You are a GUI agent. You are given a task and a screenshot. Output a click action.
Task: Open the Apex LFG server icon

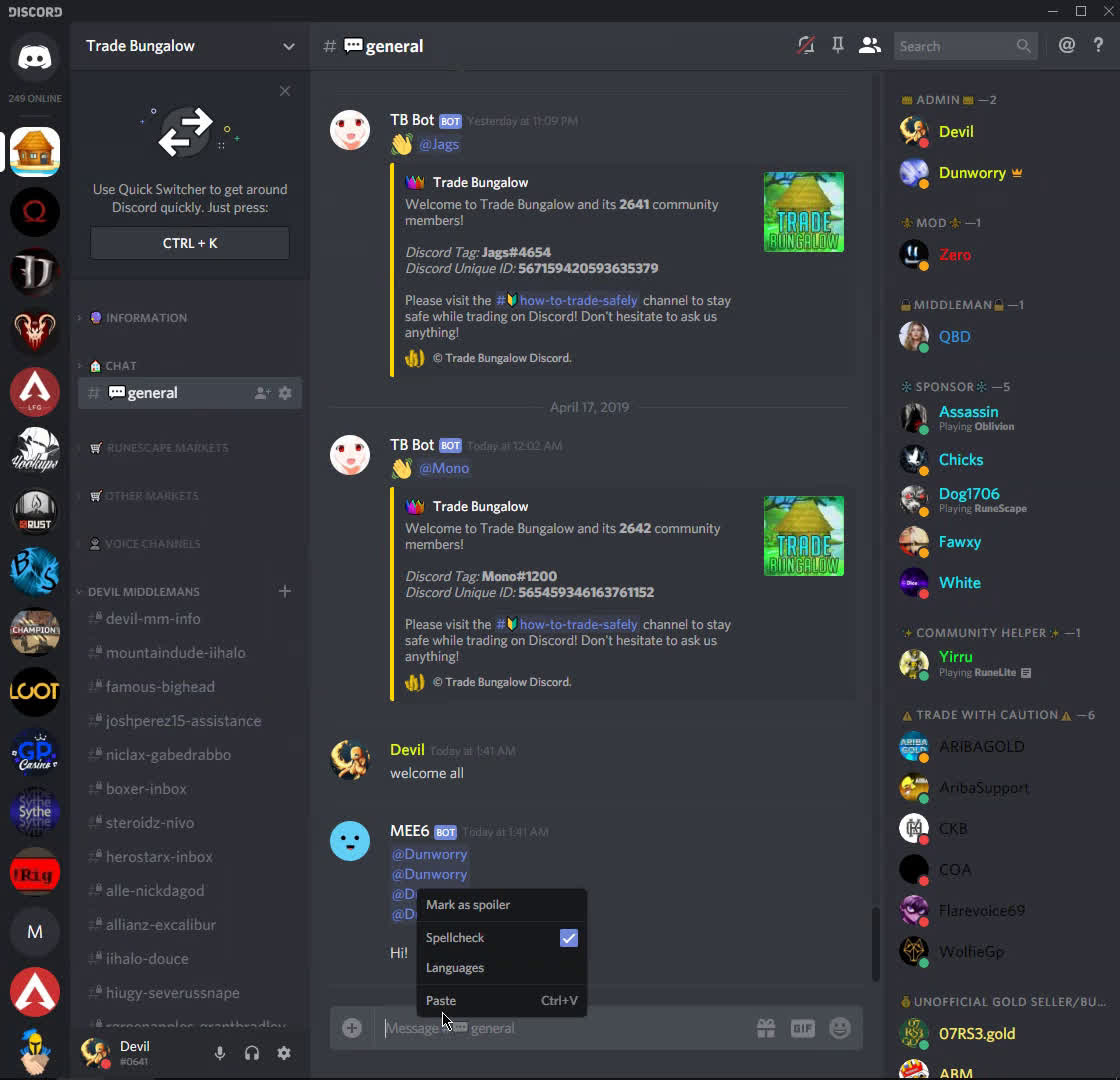34,391
